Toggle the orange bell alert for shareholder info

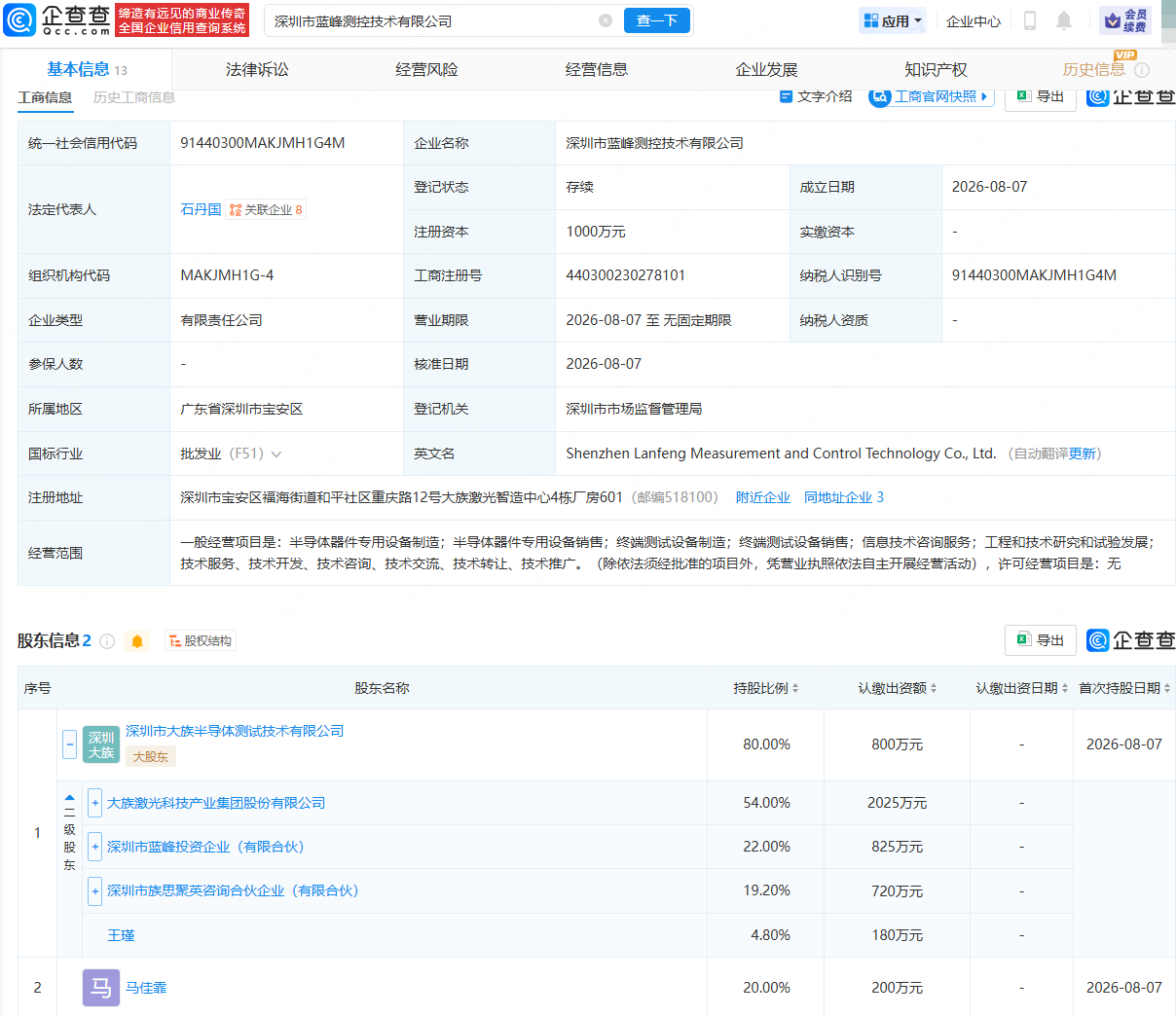click(137, 641)
